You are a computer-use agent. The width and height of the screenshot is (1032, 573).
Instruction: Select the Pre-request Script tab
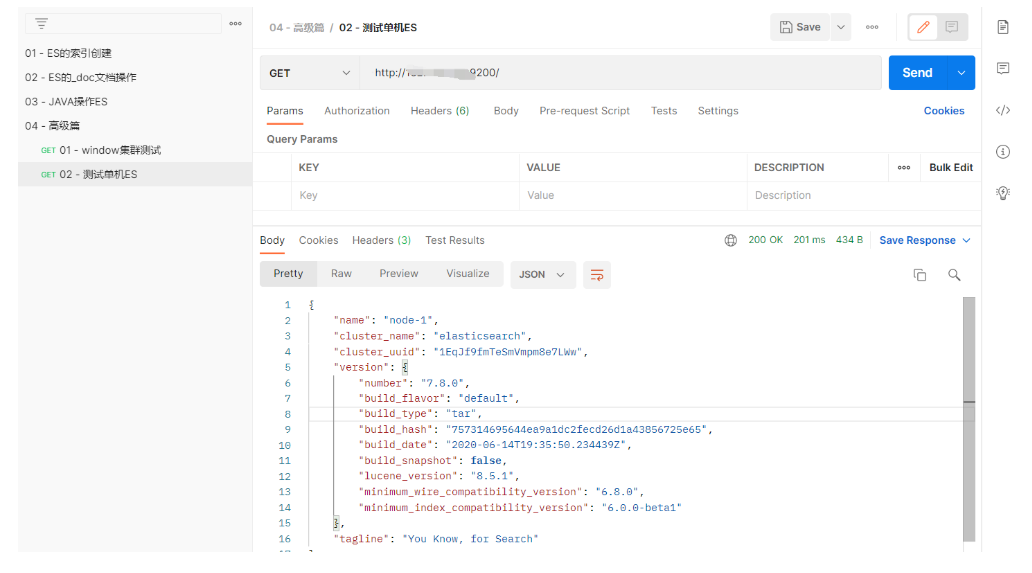pyautogui.click(x=584, y=111)
